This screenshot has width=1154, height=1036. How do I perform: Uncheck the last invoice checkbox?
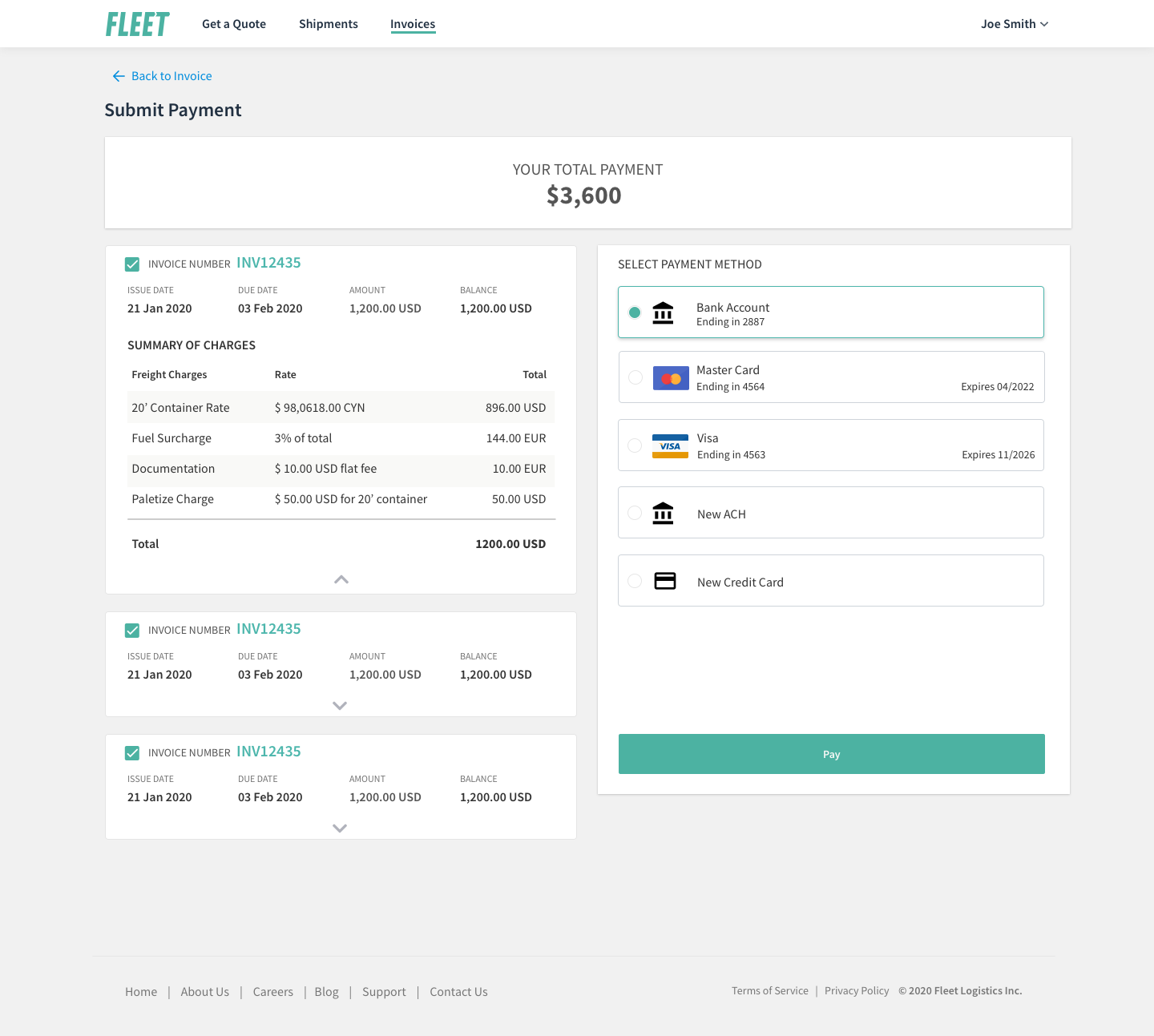132,753
